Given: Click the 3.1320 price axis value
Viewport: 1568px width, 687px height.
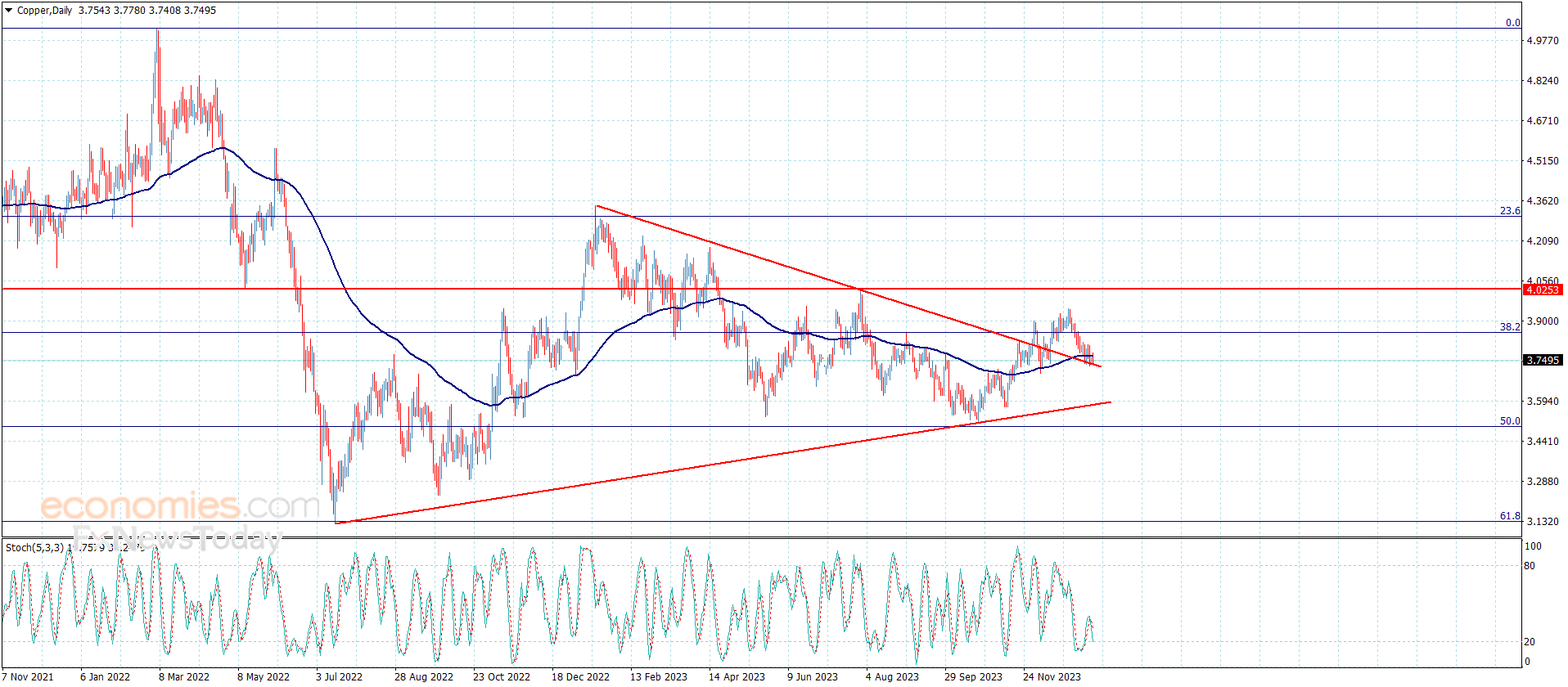Looking at the screenshot, I should [1543, 522].
